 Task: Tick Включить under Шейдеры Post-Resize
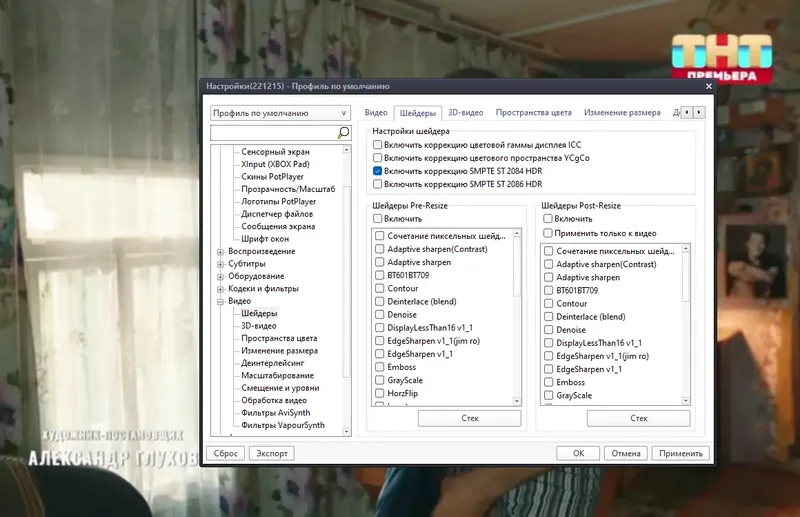click(547, 219)
